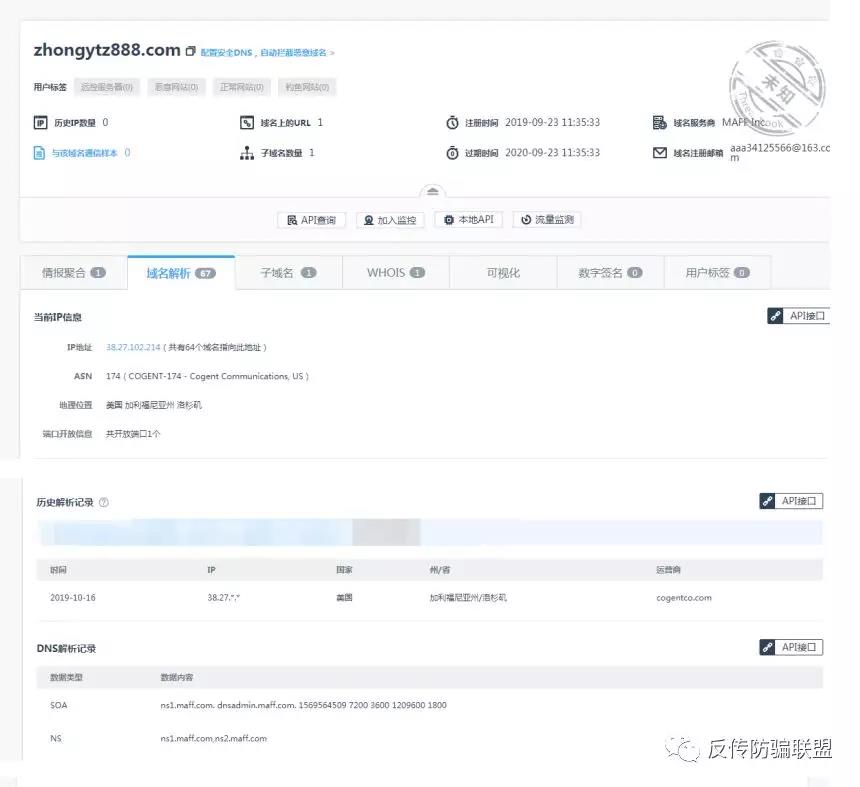This screenshot has height=787, width=860.
Task: Click the 域名服务商 registrar icon
Action: click(659, 123)
